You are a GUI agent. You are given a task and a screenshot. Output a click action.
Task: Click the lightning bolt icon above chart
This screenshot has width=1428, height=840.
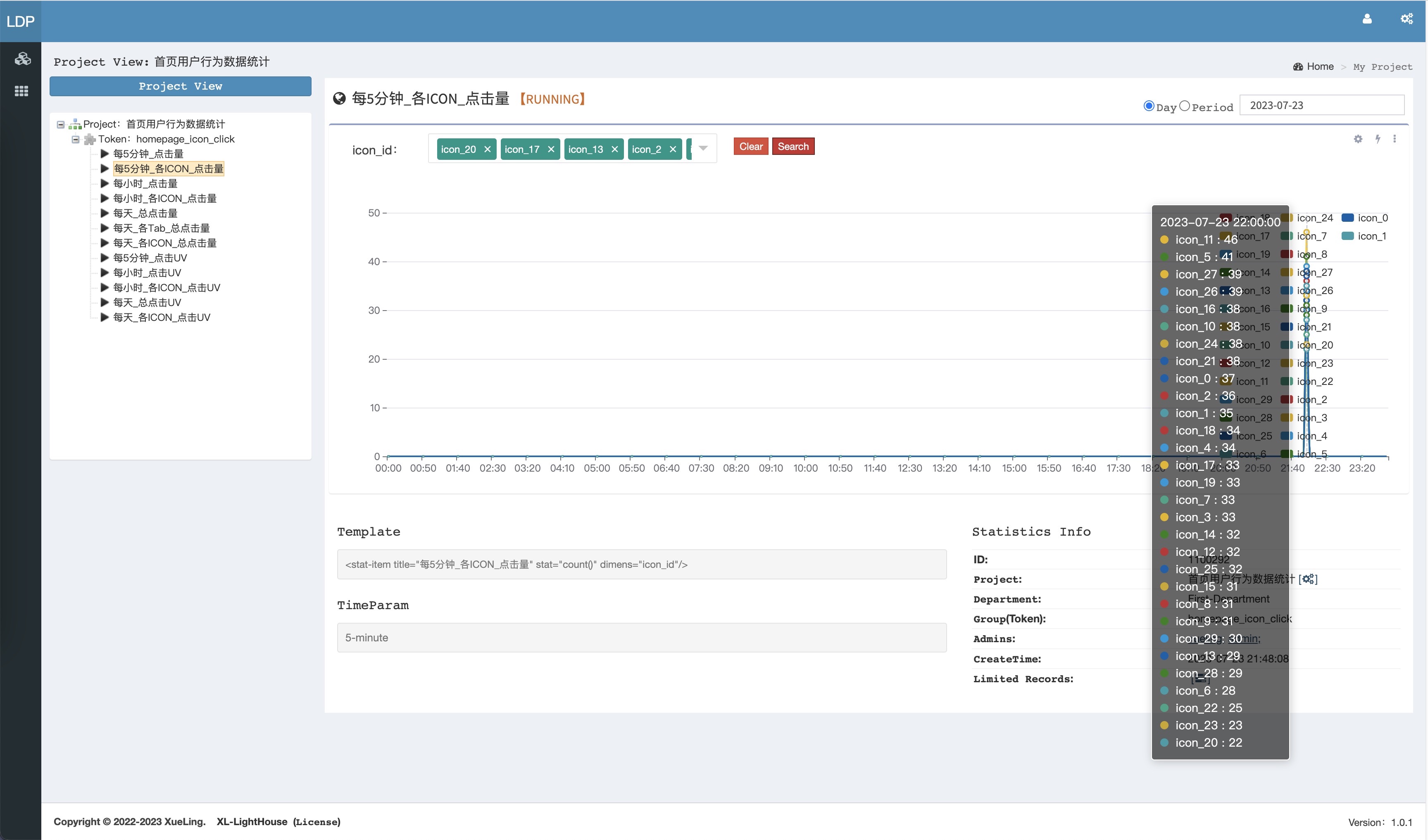click(x=1378, y=139)
